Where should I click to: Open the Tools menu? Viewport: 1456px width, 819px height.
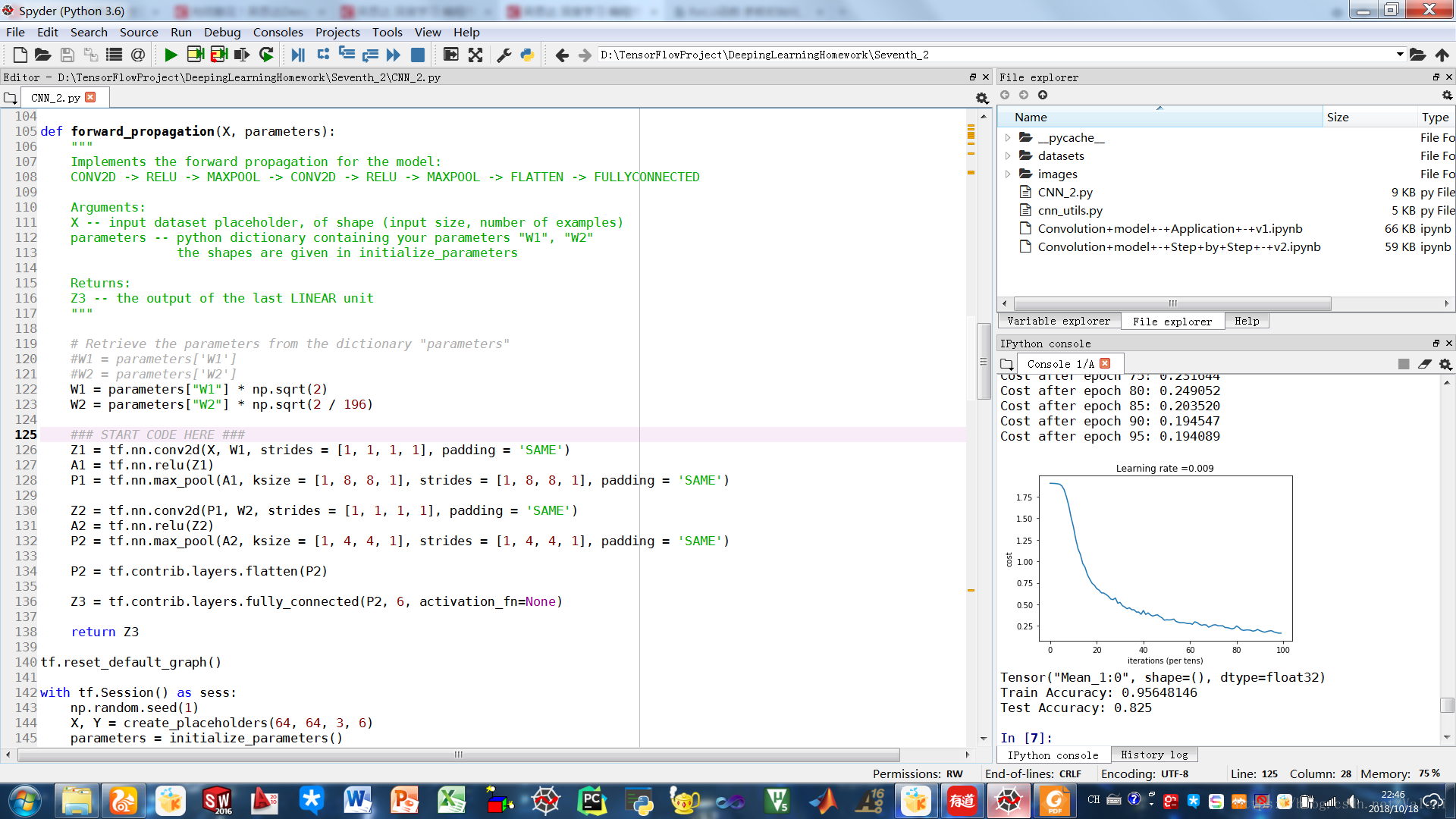(388, 32)
